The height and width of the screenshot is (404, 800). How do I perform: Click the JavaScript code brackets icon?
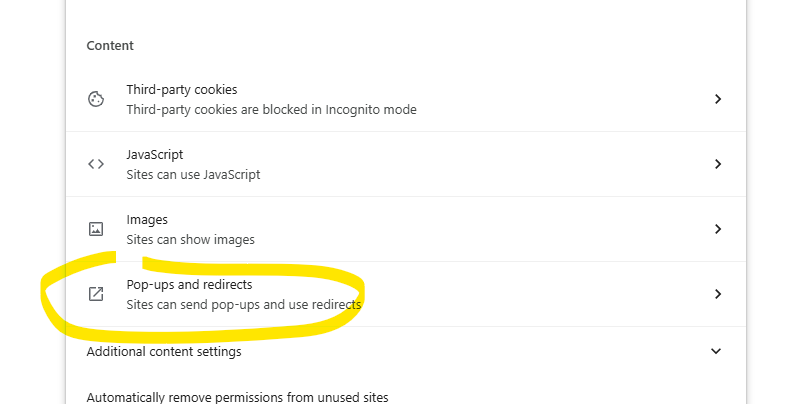(96, 164)
